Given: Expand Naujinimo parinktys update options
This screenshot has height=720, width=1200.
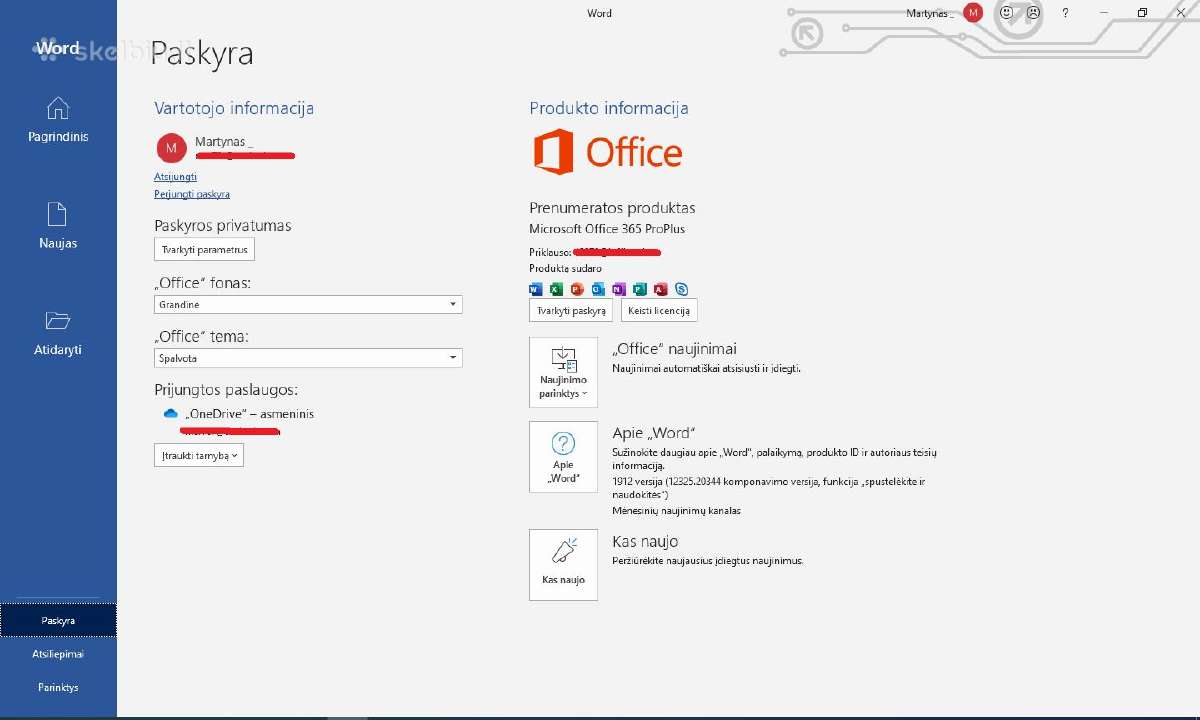Looking at the screenshot, I should pos(563,372).
